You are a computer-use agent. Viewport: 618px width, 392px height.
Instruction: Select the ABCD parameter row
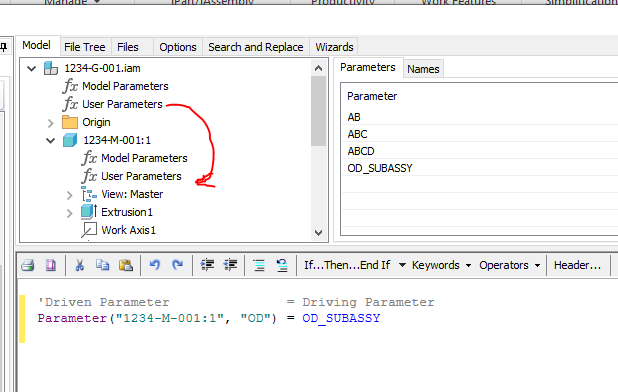[x=479, y=151]
